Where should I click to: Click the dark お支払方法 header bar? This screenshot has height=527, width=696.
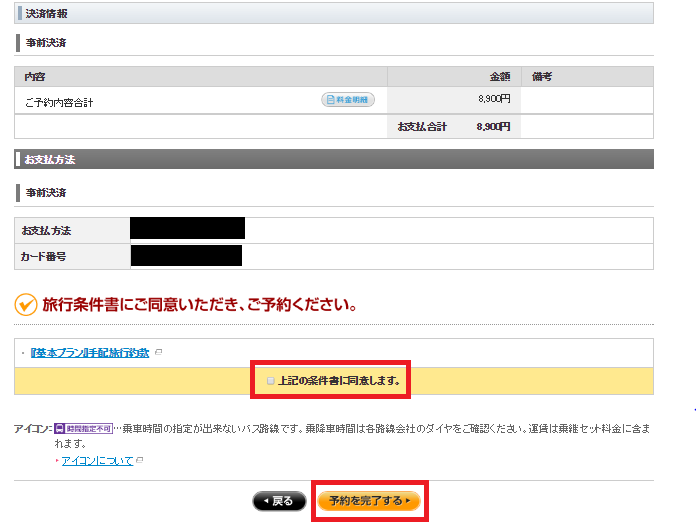click(x=334, y=159)
